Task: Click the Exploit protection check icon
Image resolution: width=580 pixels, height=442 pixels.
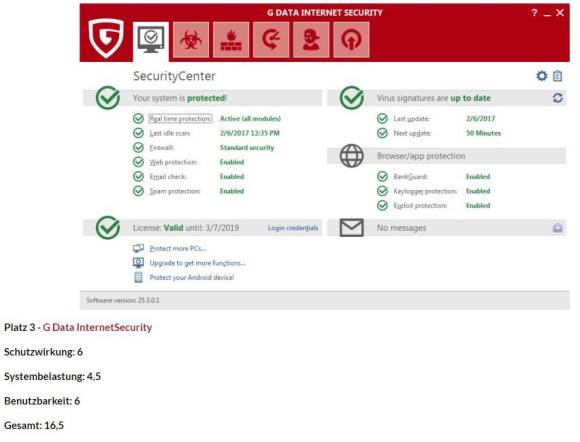Action: [x=382, y=206]
